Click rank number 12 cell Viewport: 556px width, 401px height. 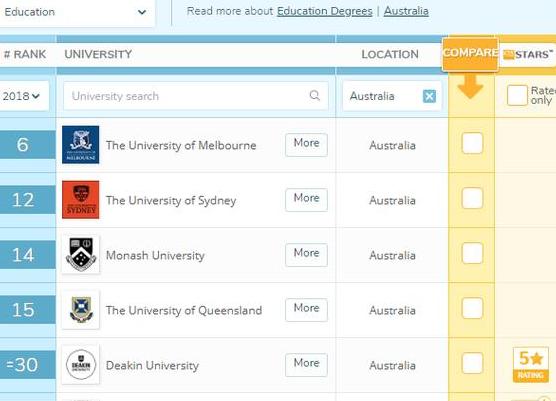tap(28, 200)
